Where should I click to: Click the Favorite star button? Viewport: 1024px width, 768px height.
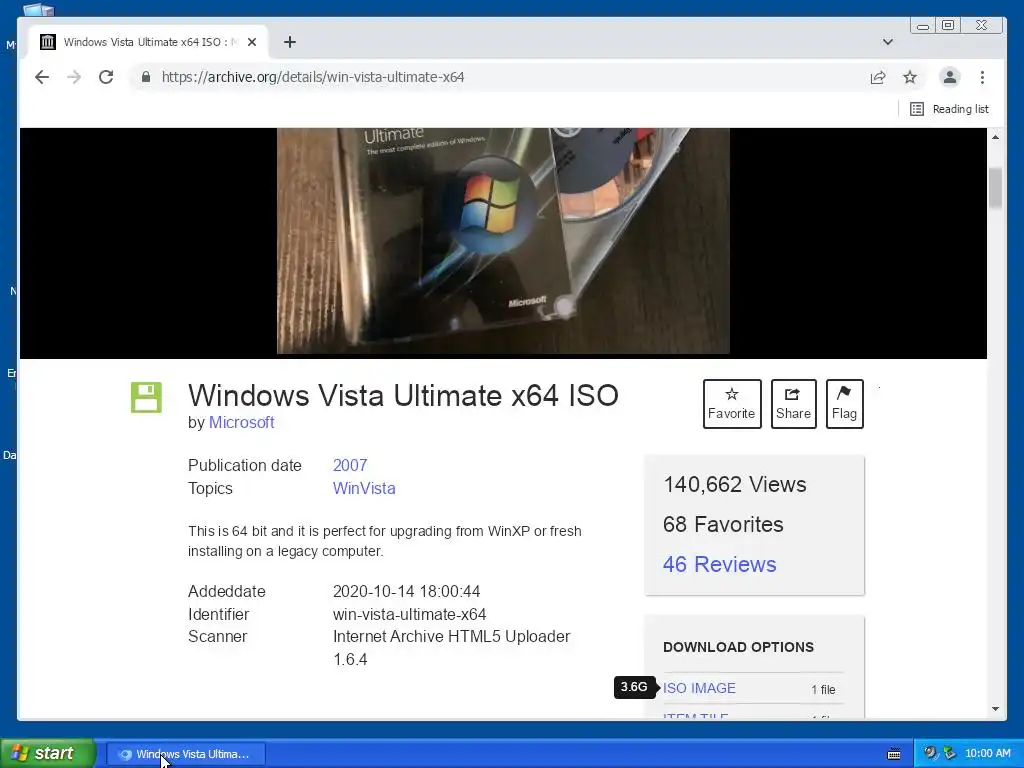[732, 404]
